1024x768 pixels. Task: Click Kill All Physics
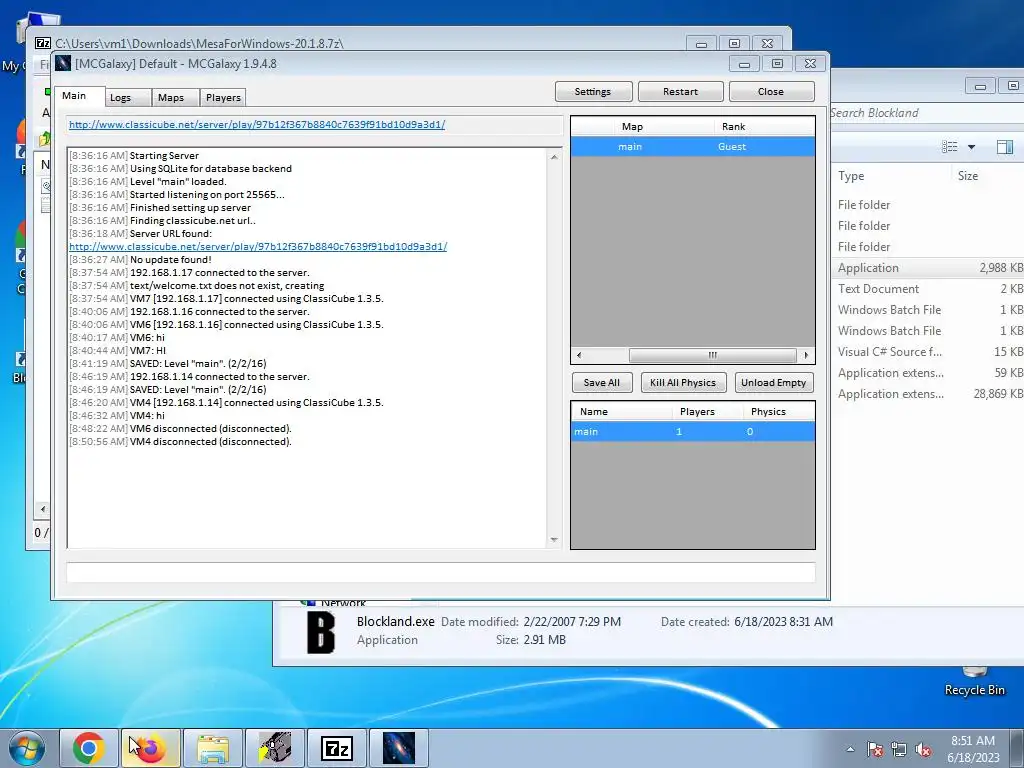[683, 383]
